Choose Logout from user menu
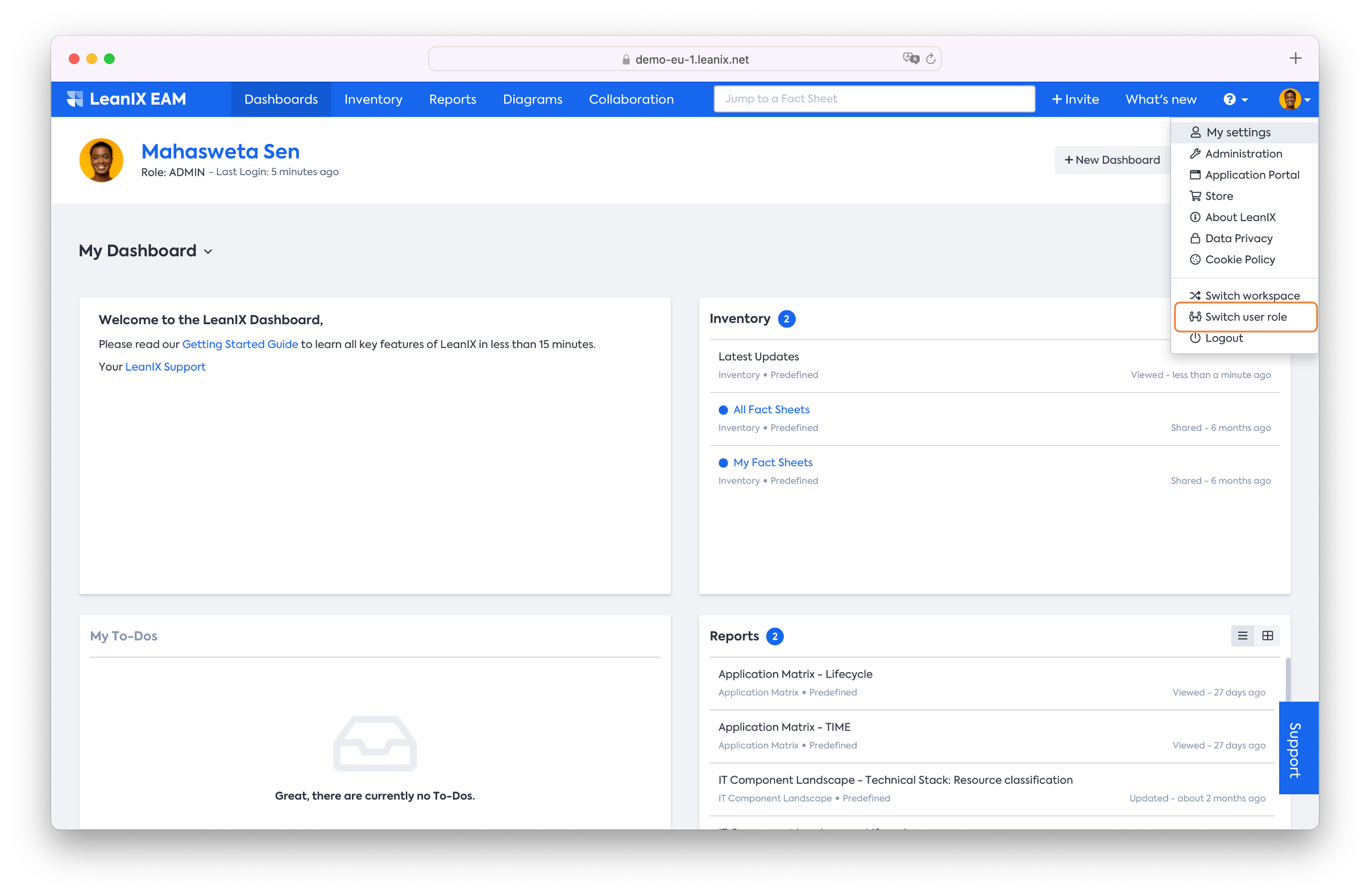 point(1244,338)
